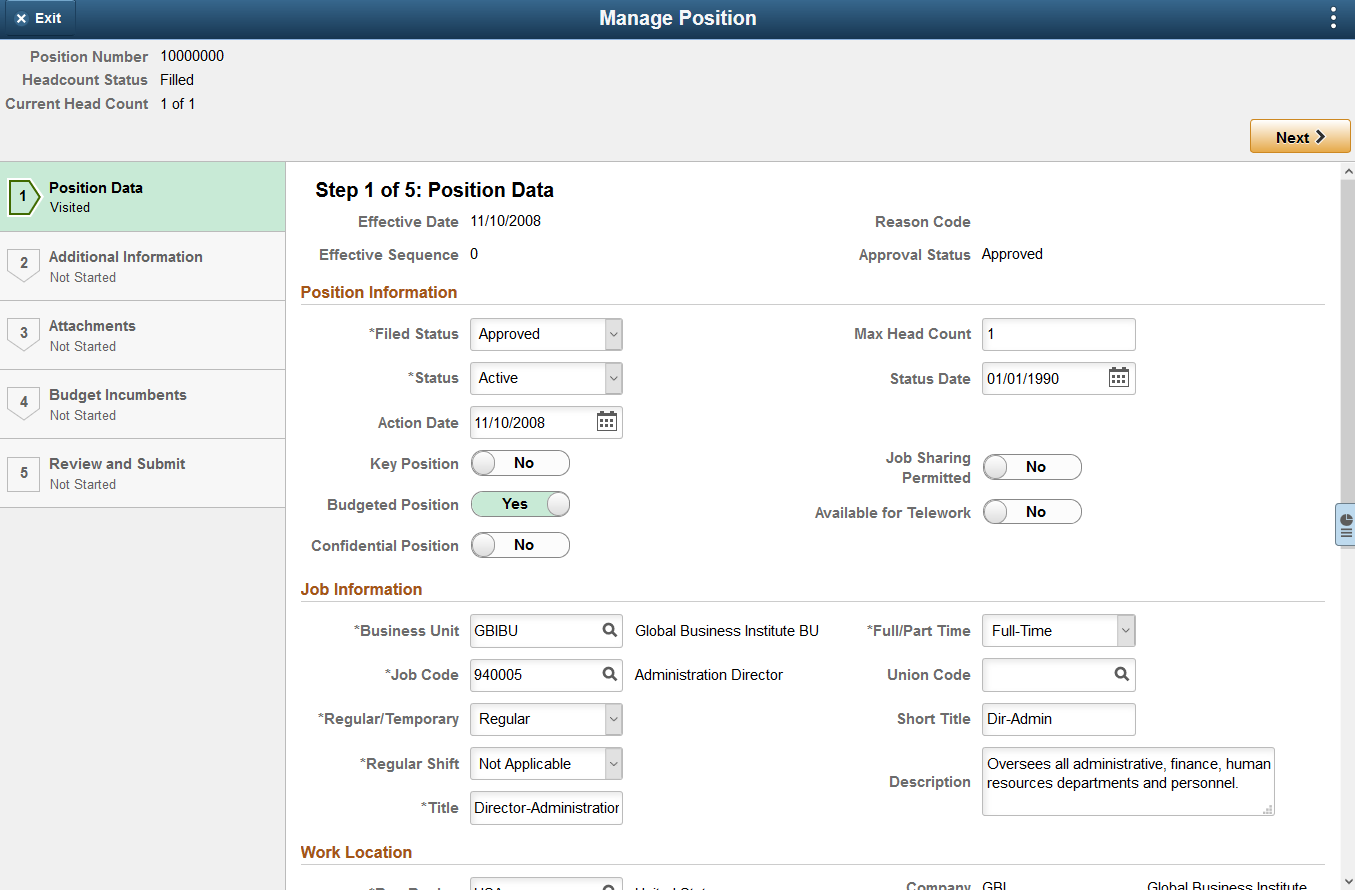This screenshot has height=890, width=1355.
Task: Look up Business Unit with search icon
Action: coord(609,630)
